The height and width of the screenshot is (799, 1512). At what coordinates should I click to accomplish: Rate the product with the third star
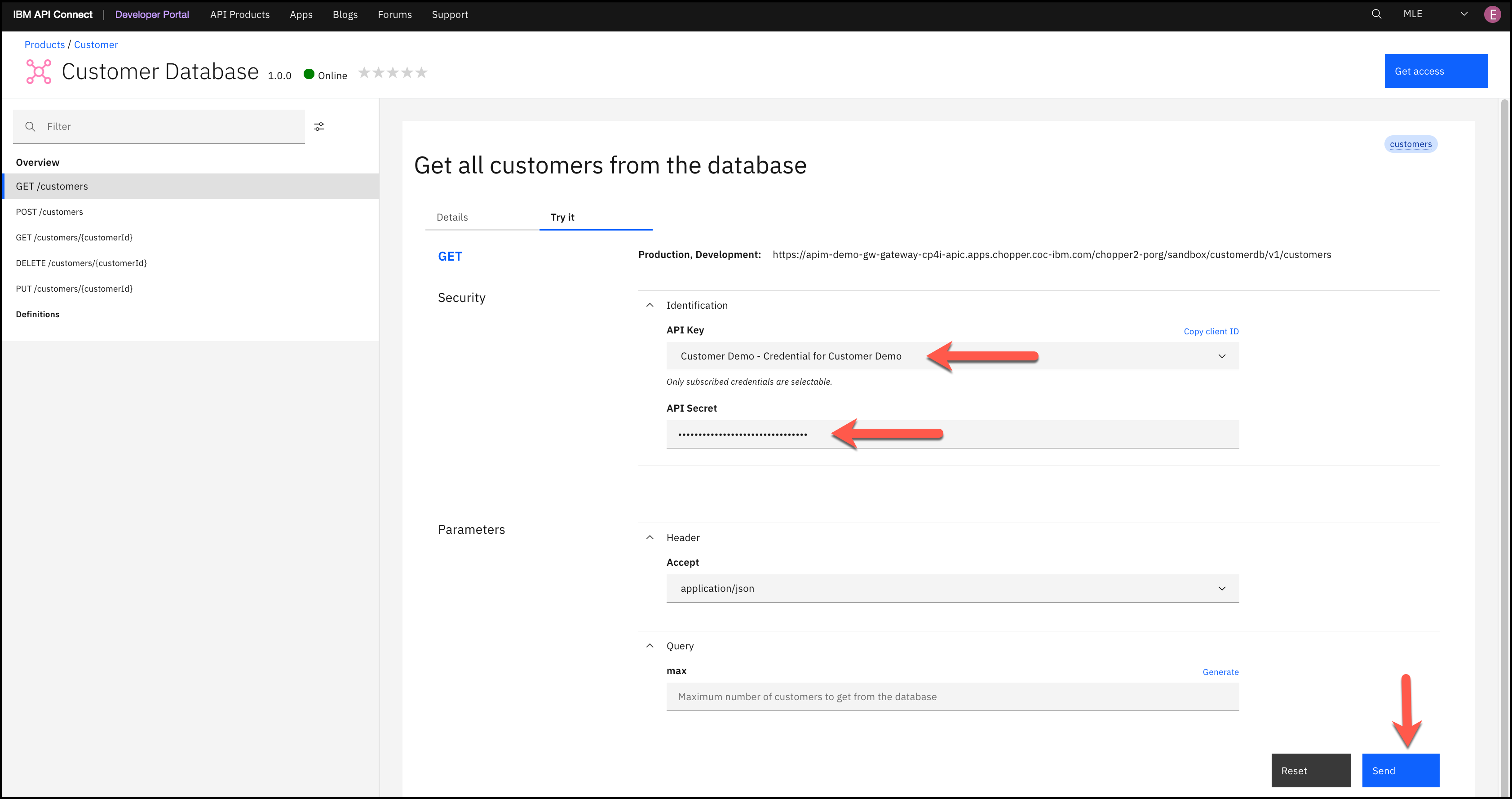[393, 73]
